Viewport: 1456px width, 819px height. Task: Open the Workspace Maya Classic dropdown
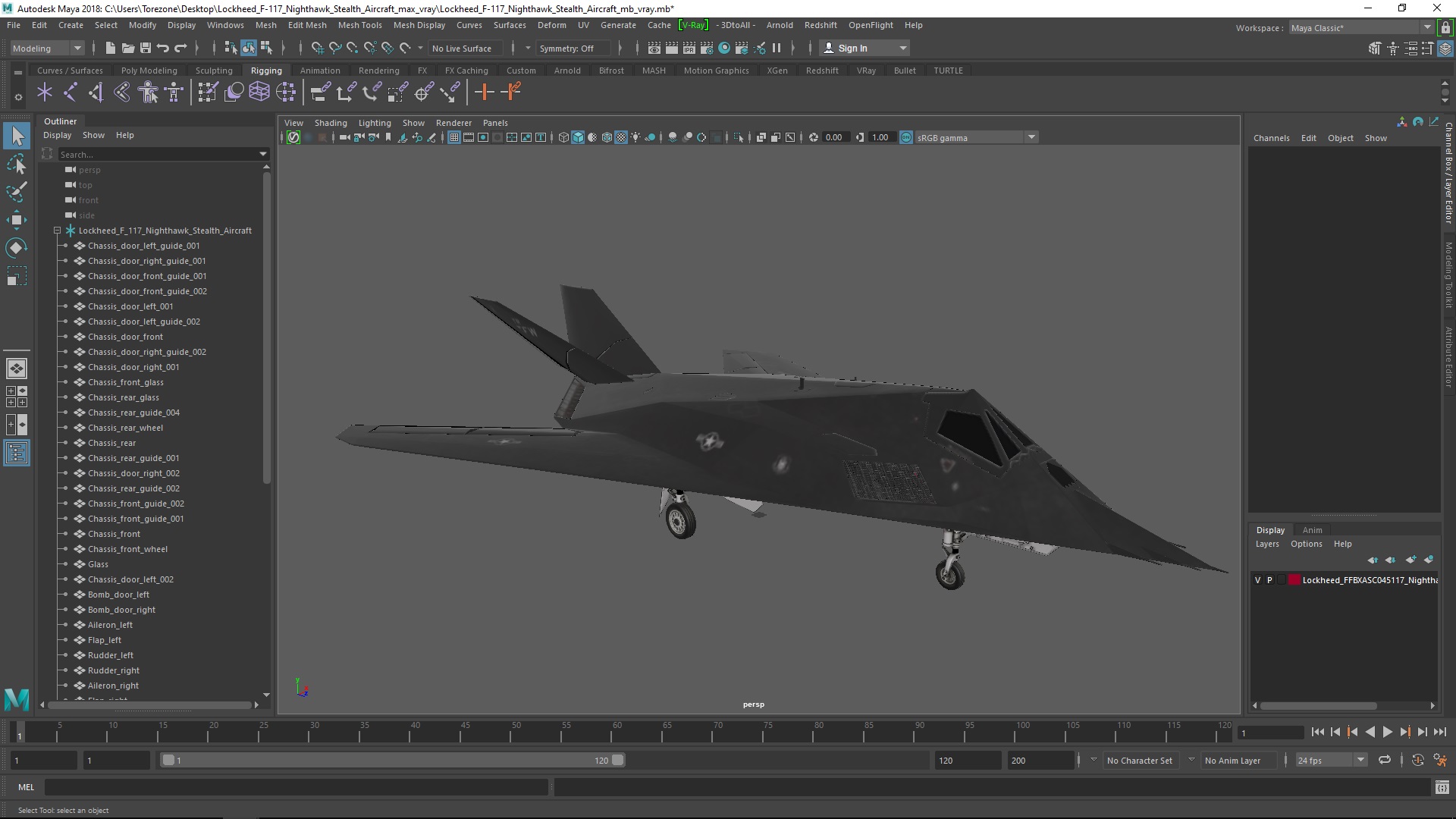[x=1361, y=28]
